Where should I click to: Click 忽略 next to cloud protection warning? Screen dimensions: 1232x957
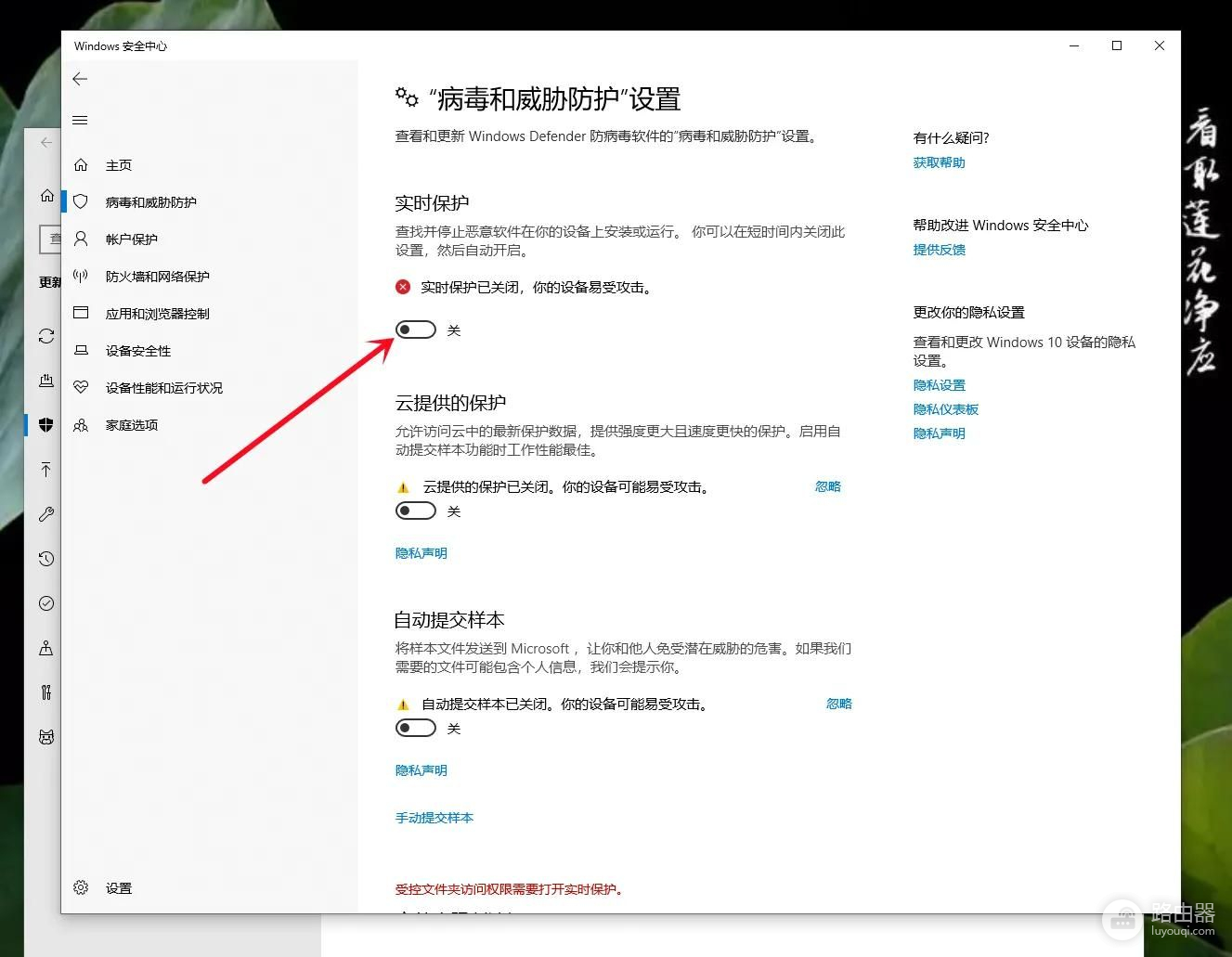(827, 486)
